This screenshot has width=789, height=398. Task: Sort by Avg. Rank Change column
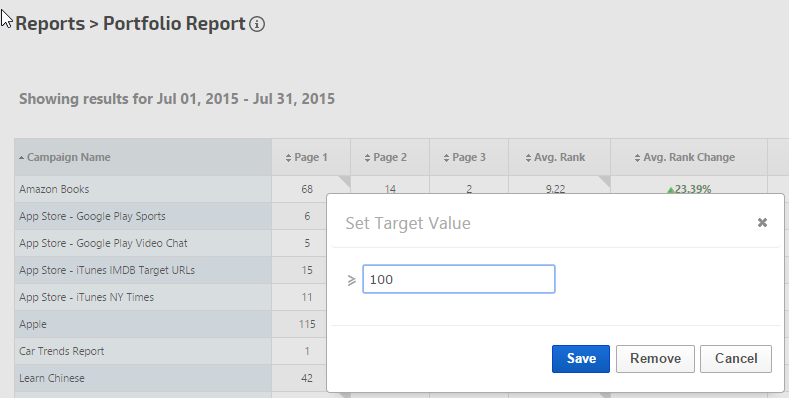click(685, 157)
